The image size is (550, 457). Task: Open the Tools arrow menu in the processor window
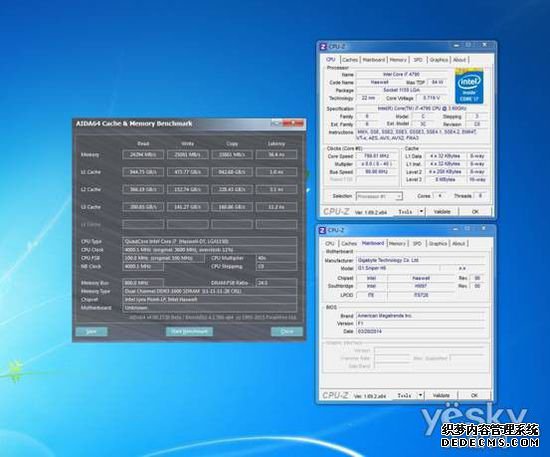tap(421, 211)
